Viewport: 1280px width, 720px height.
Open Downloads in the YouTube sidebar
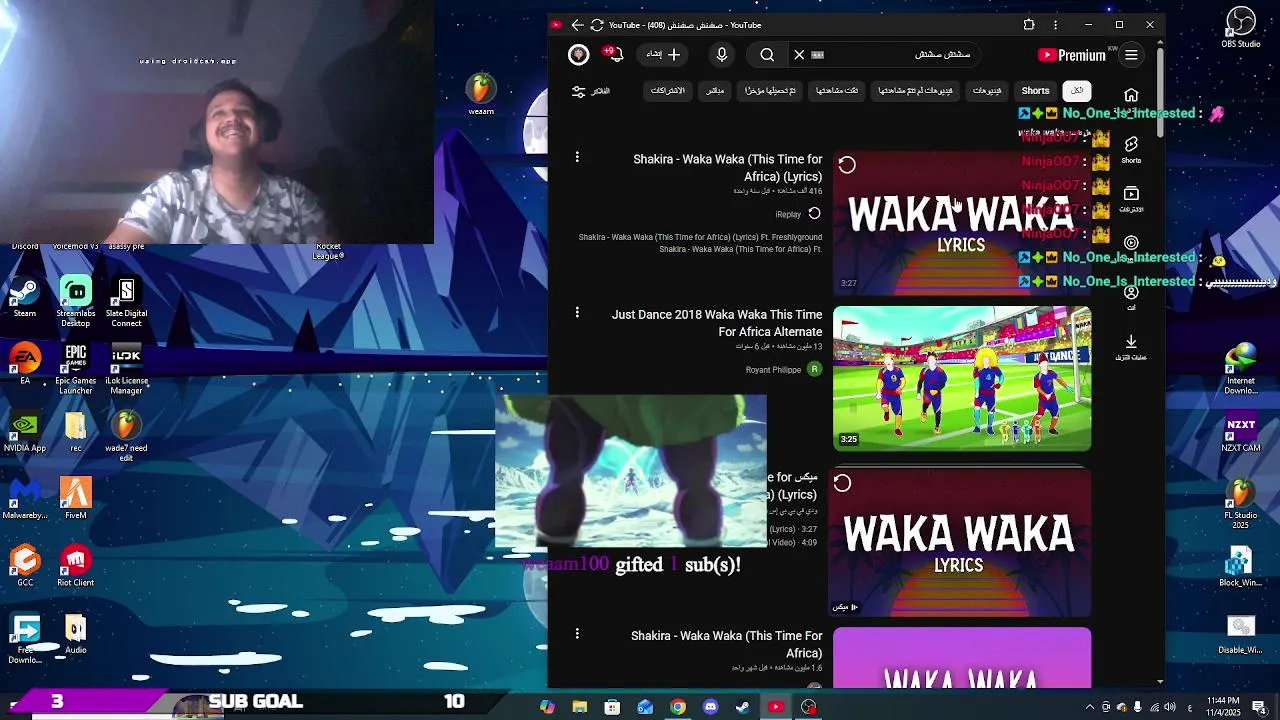[1131, 347]
